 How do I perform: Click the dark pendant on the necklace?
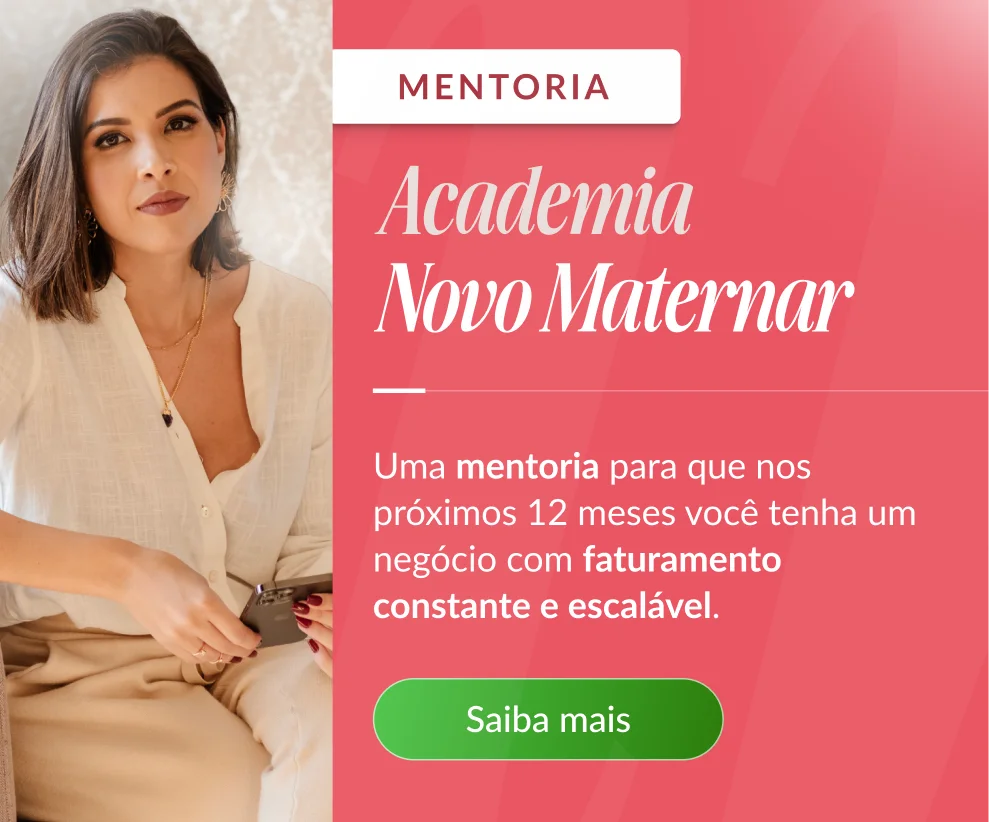pyautogui.click(x=167, y=418)
